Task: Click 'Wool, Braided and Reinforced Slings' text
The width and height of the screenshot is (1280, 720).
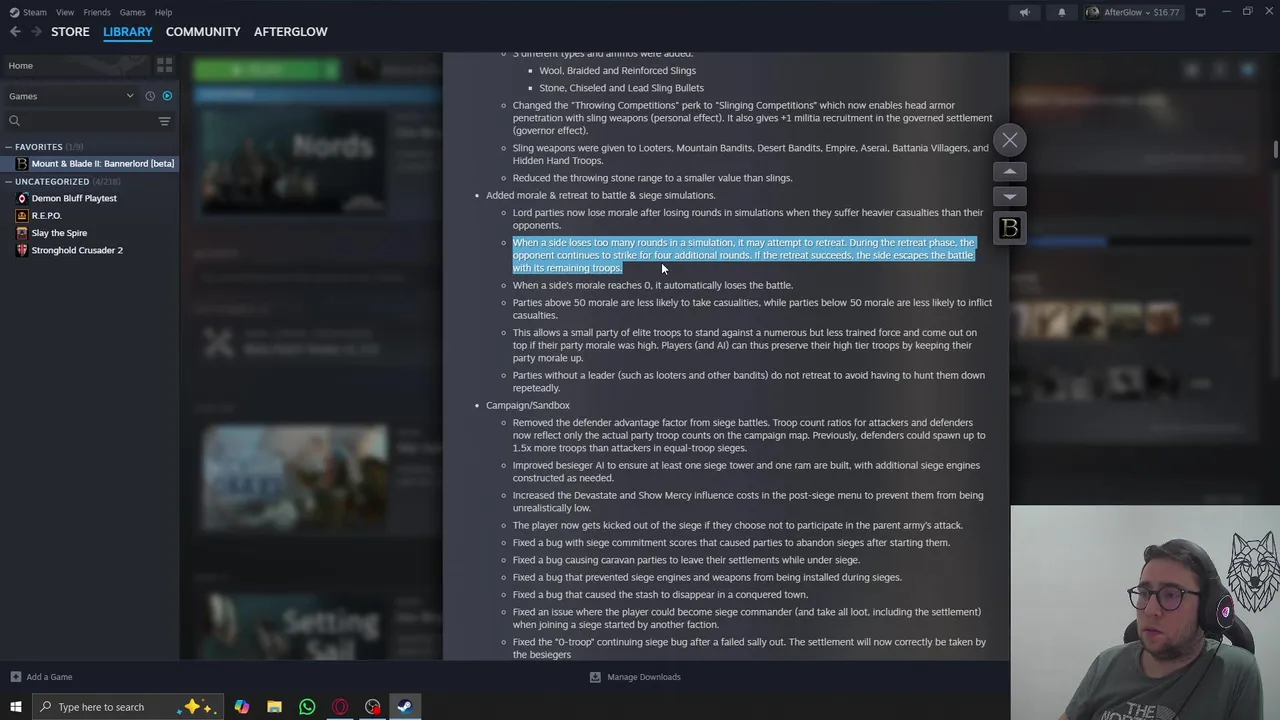Action: [x=617, y=71]
